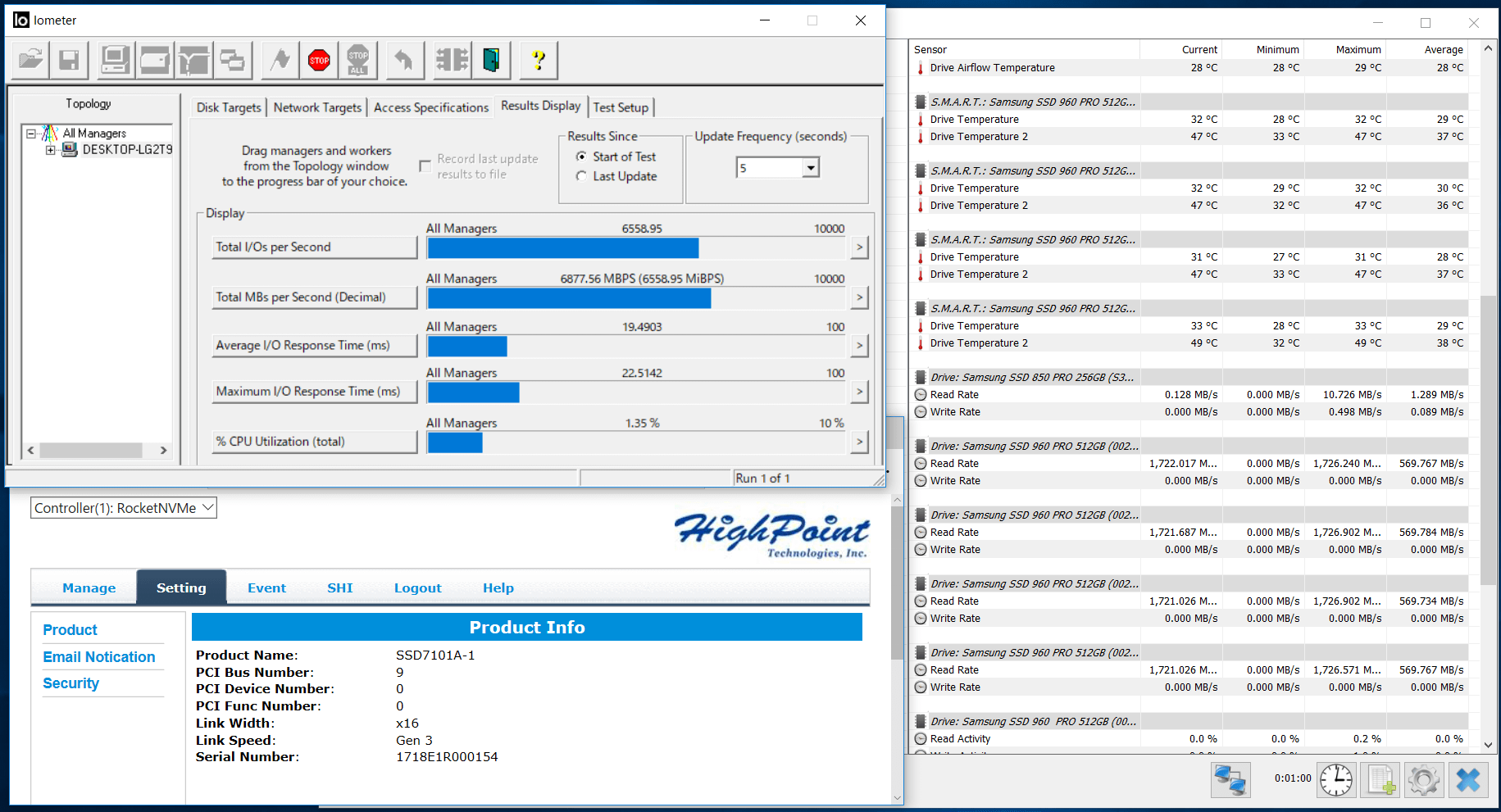Viewport: 1501px width, 812px height.
Task: Click Topology panel horizontal scrollbar right arrow
Action: coord(163,450)
